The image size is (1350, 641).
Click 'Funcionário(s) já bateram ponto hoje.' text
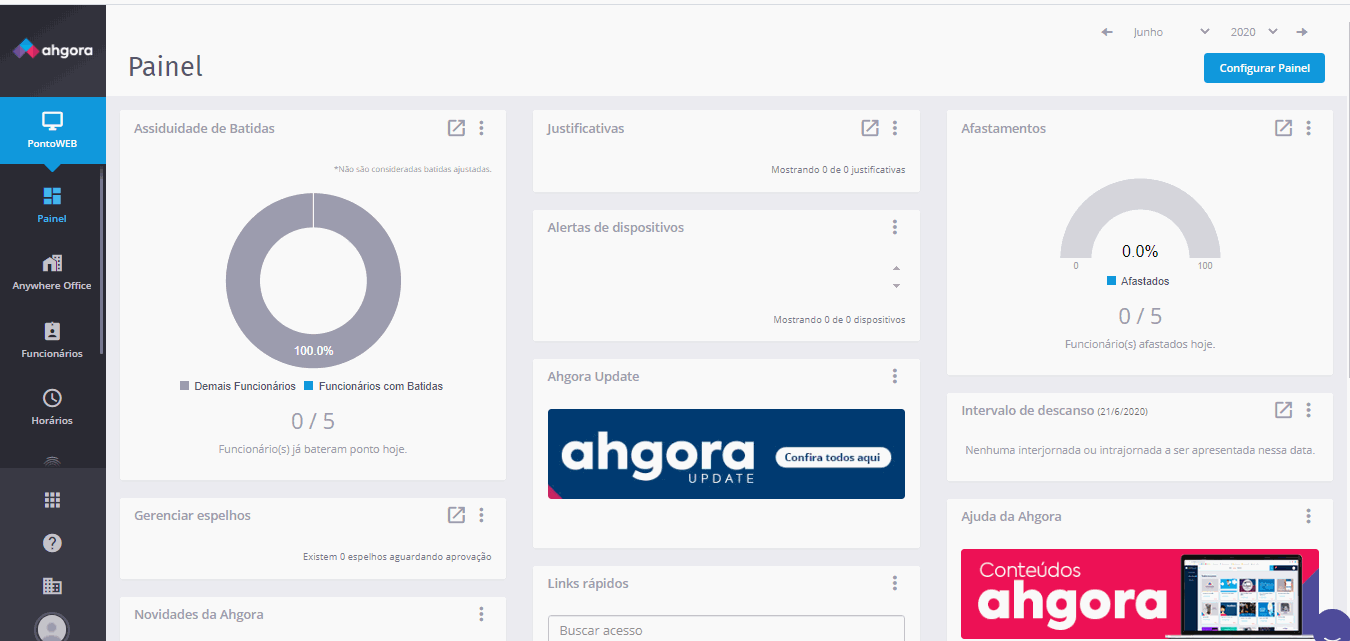click(313, 449)
